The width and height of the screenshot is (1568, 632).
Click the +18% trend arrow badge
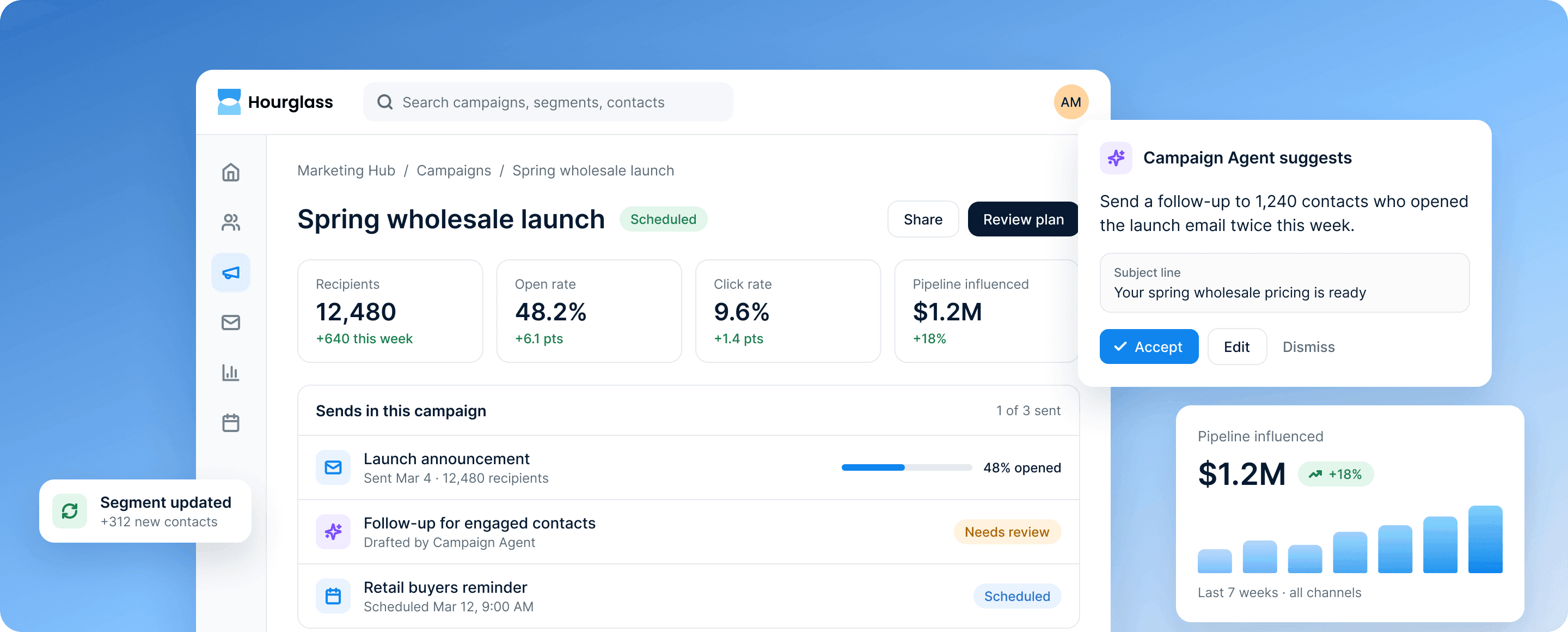pyautogui.click(x=1336, y=473)
